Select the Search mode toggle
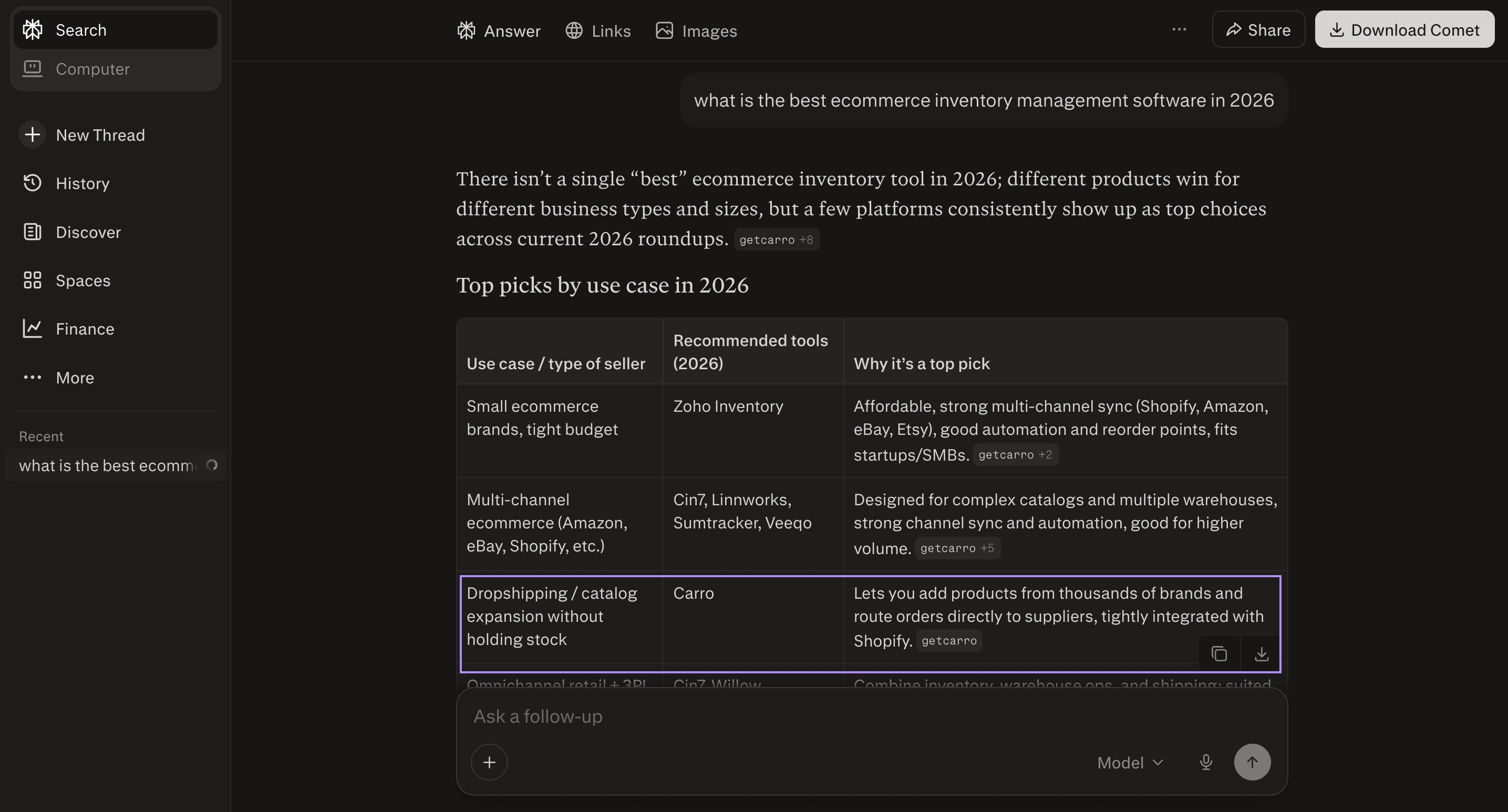This screenshot has height=812, width=1508. (81, 30)
